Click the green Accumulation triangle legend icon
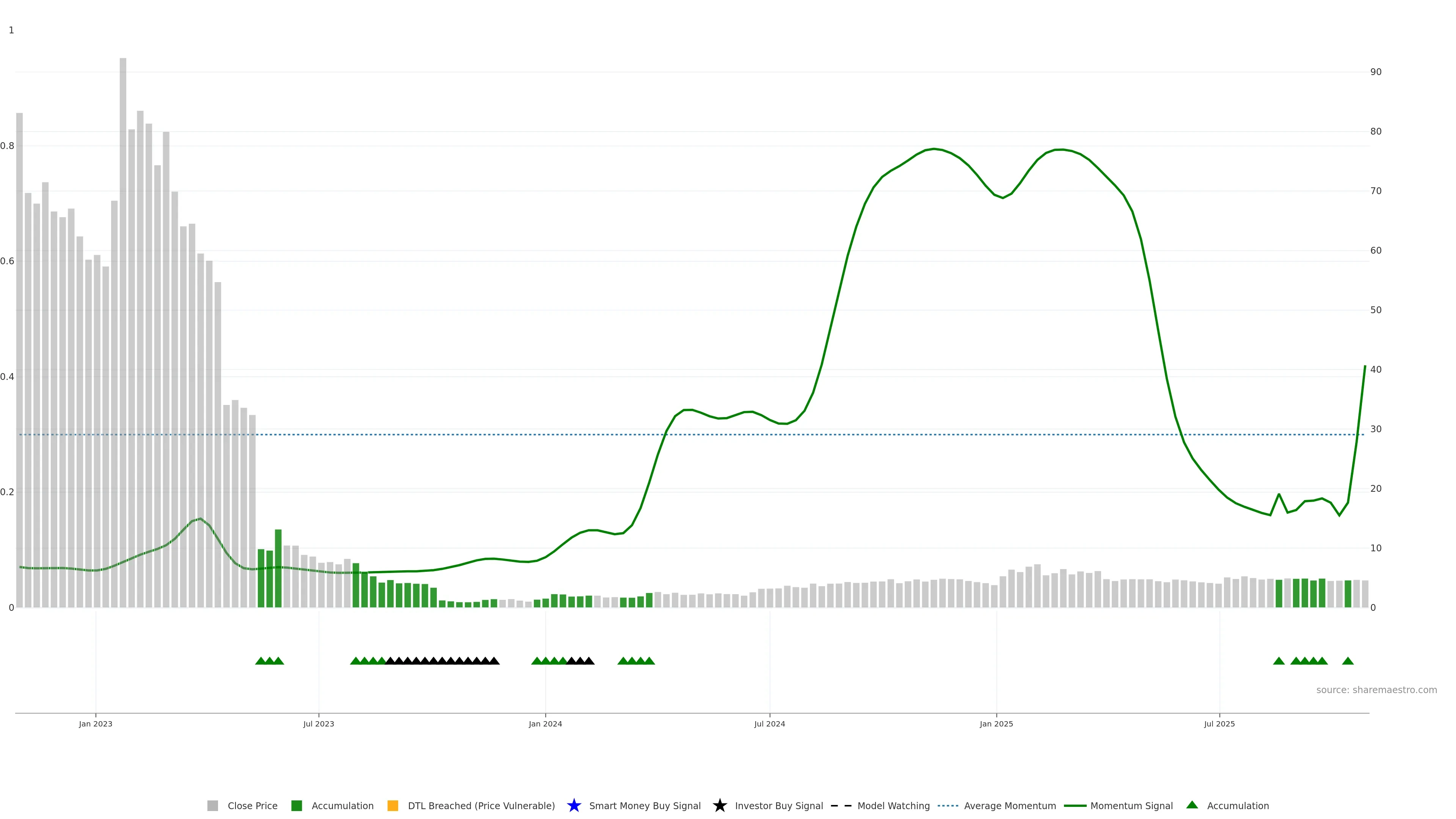Viewport: 1456px width, 819px height. coord(1191,805)
